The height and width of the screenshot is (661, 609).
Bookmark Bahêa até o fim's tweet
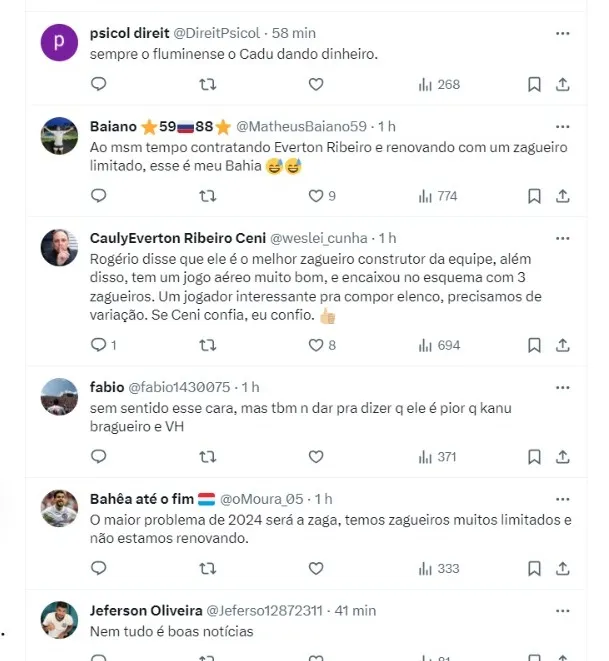click(x=535, y=568)
